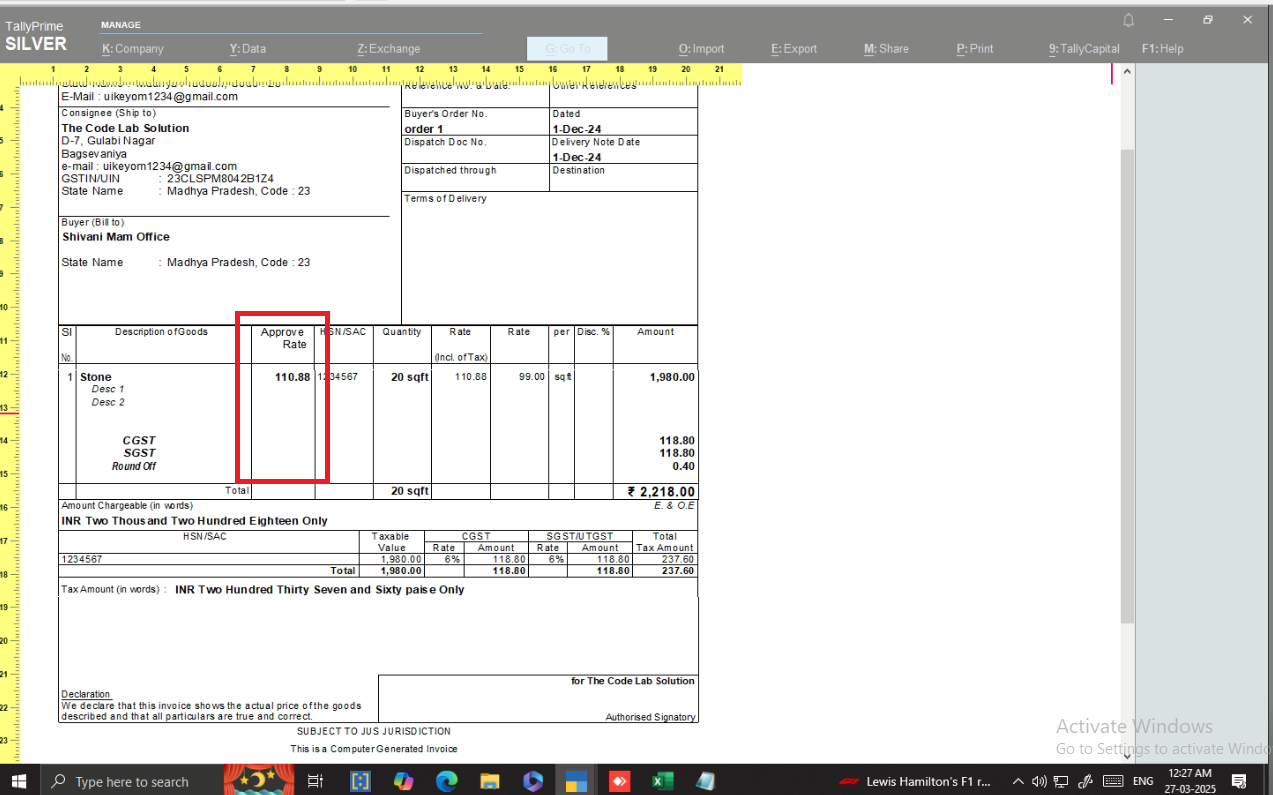Open File Explorer from the taskbar
Viewport: 1273px width, 795px height.
(489, 781)
